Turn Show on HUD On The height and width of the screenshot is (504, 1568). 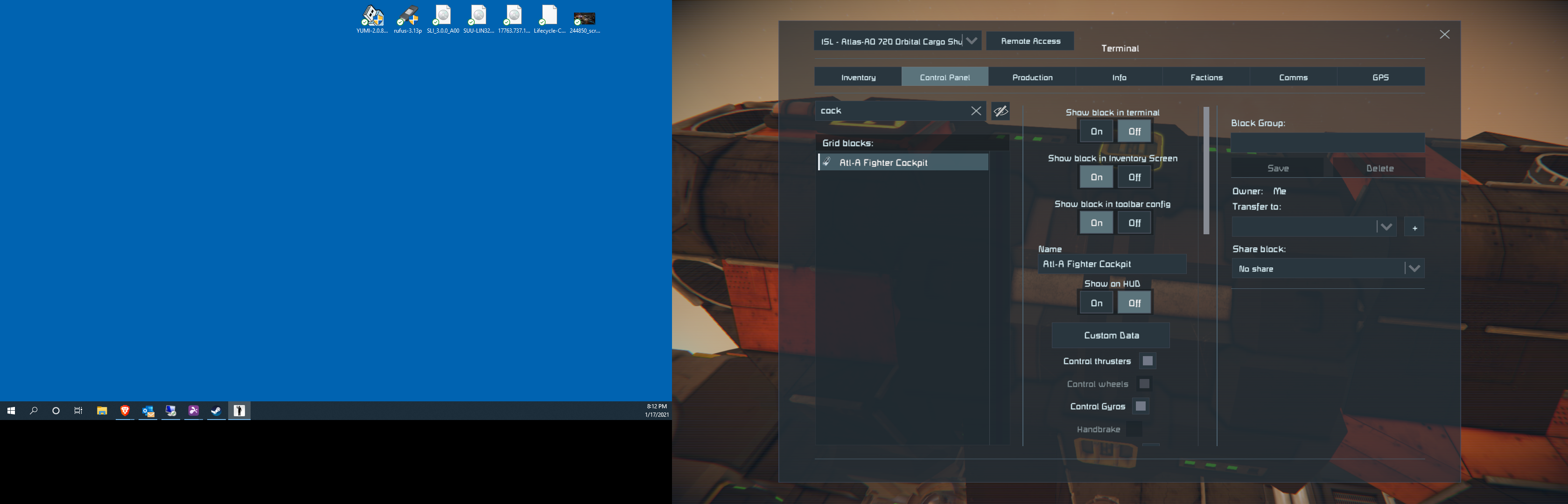pos(1096,302)
